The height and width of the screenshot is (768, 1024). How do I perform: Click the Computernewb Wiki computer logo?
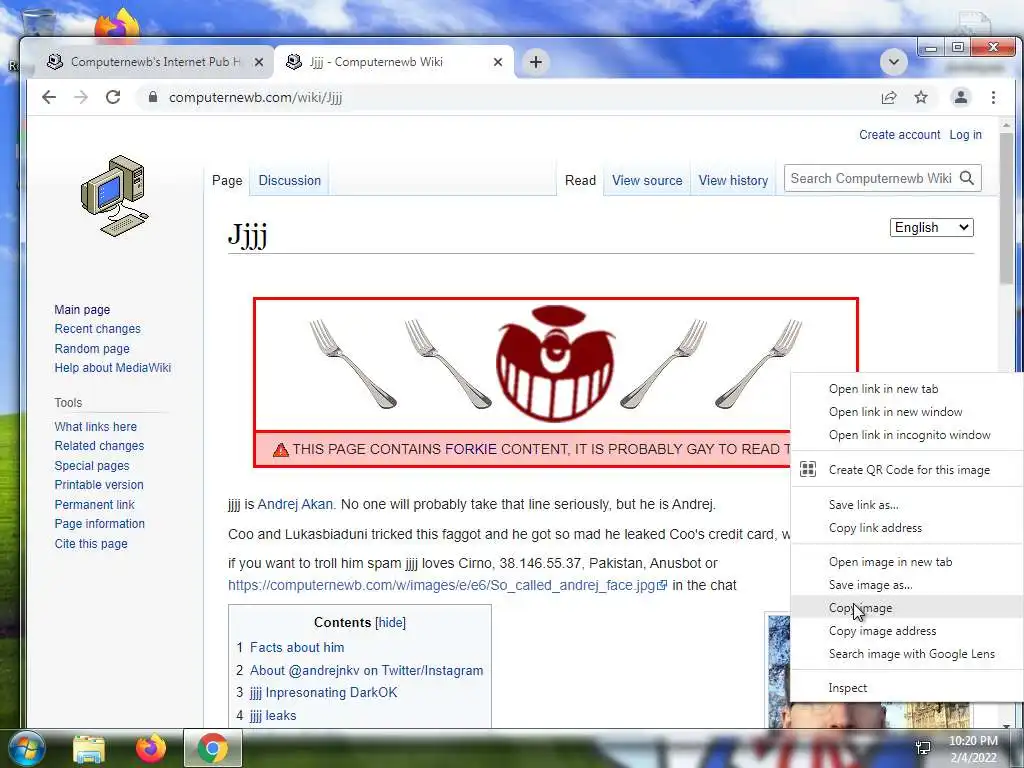click(x=116, y=195)
